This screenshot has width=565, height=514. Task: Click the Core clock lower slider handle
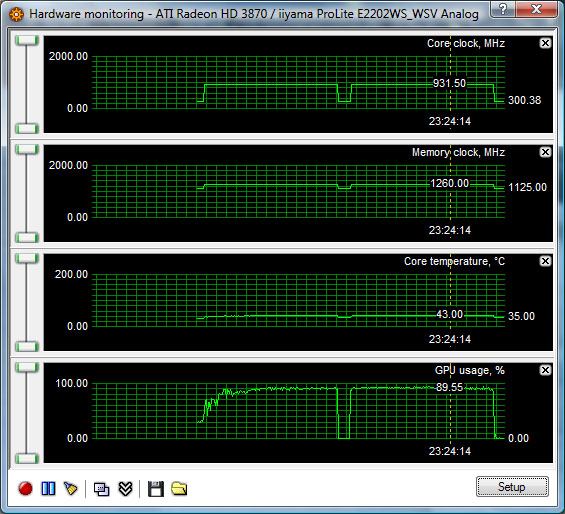tap(27, 128)
